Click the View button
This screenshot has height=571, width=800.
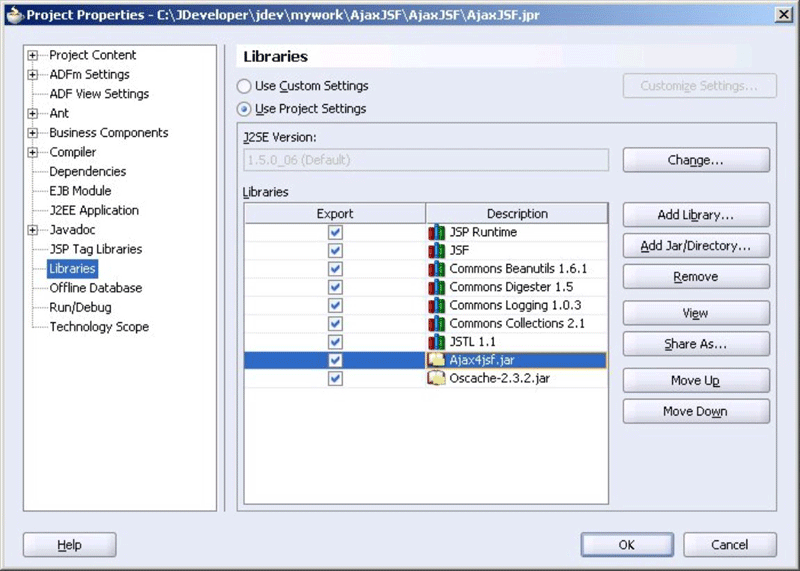696,313
